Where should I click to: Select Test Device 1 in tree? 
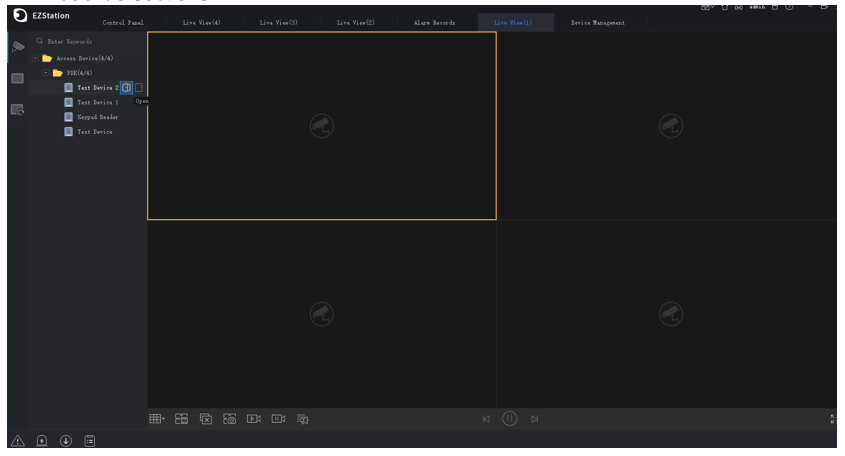98,102
